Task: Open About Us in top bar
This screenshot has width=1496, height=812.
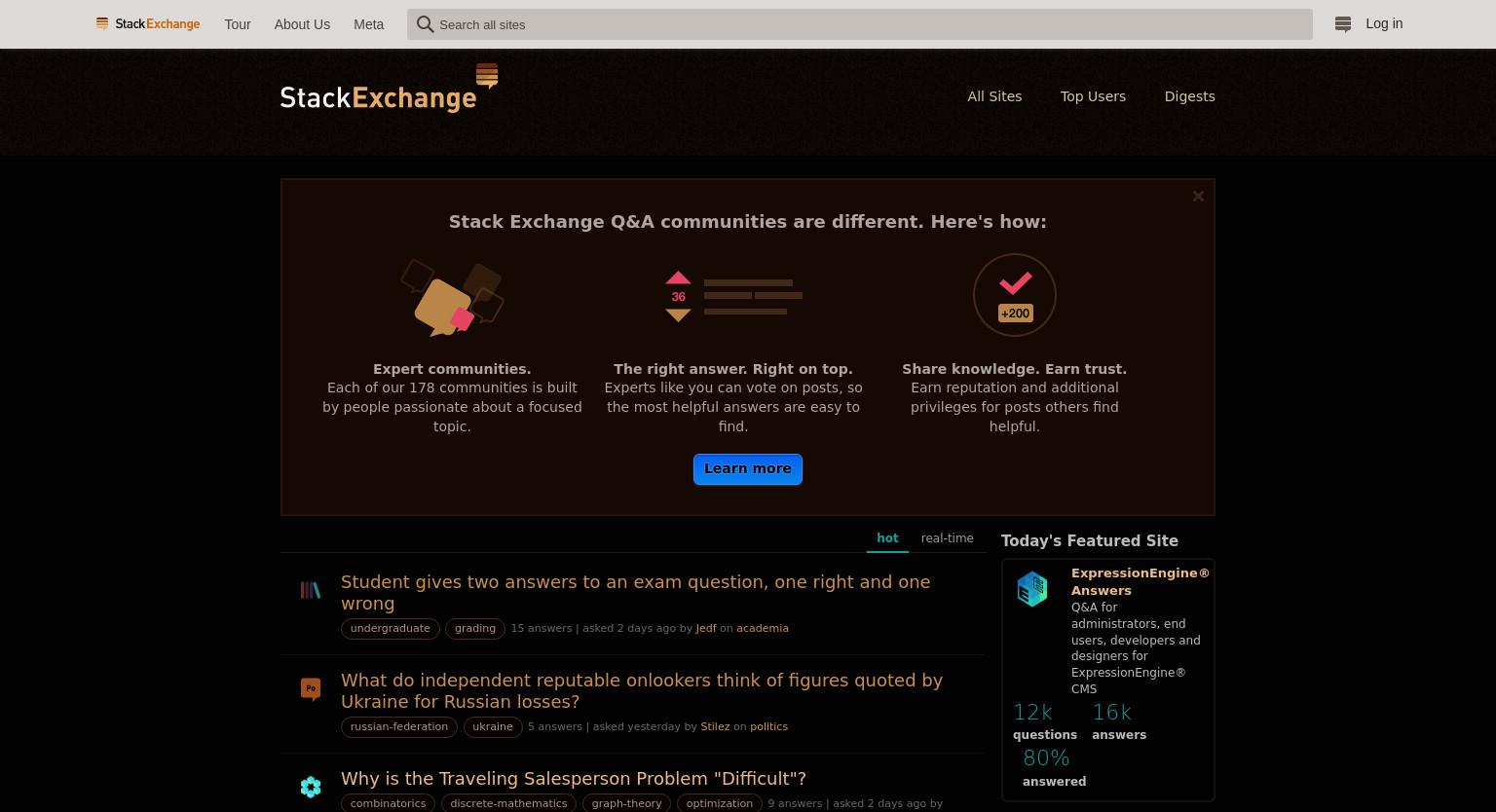Action: click(302, 24)
